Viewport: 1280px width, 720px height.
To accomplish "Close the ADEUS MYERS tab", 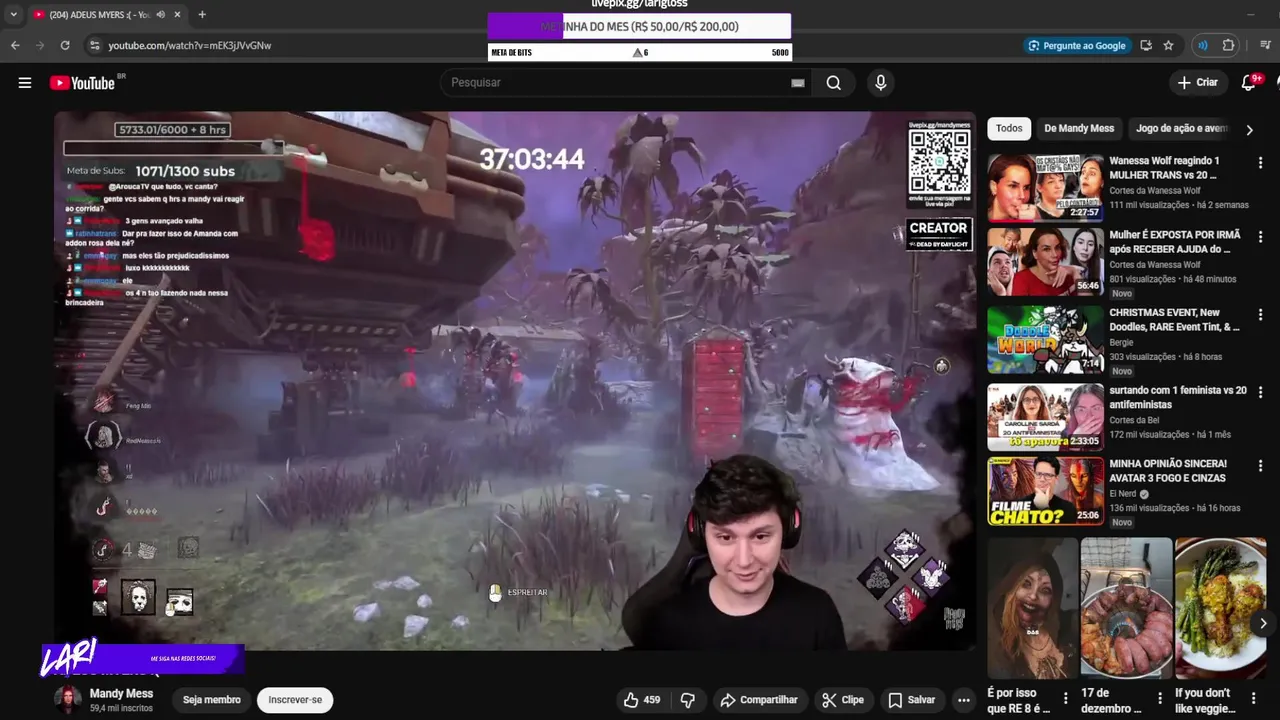I will point(177,15).
